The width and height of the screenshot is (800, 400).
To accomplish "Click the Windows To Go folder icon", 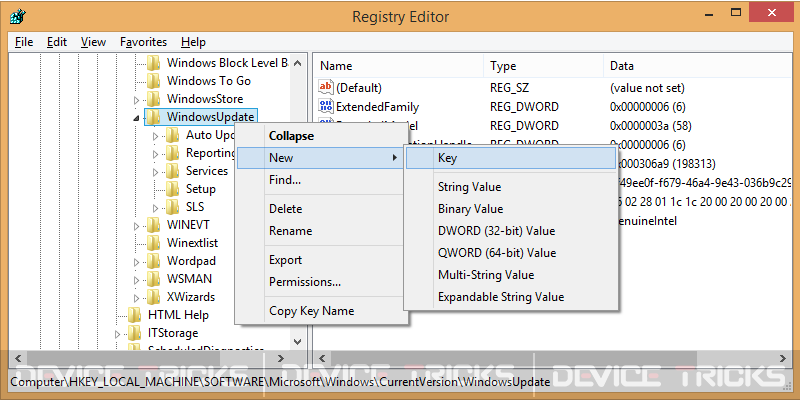I will point(153,81).
